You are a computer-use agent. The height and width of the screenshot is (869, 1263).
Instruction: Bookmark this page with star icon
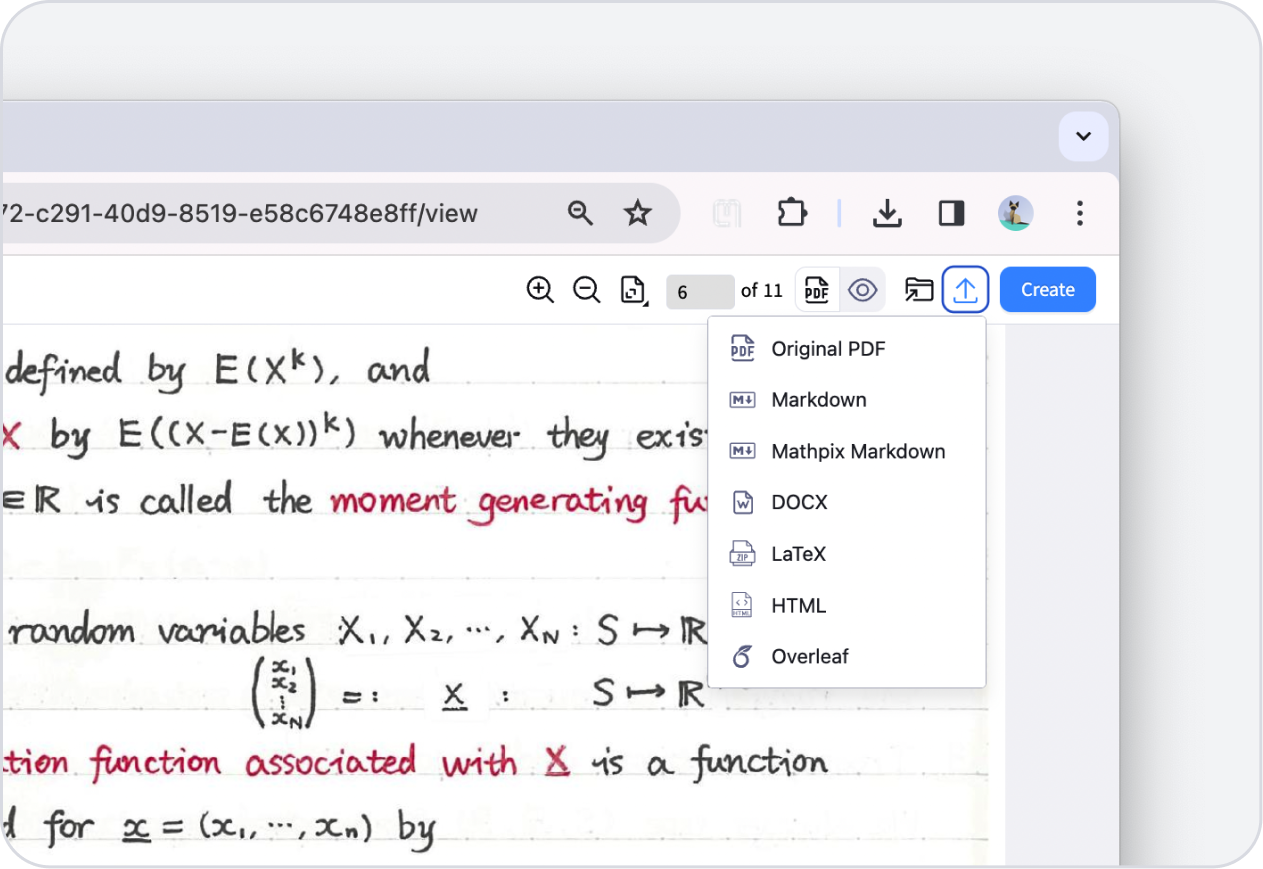tap(638, 213)
